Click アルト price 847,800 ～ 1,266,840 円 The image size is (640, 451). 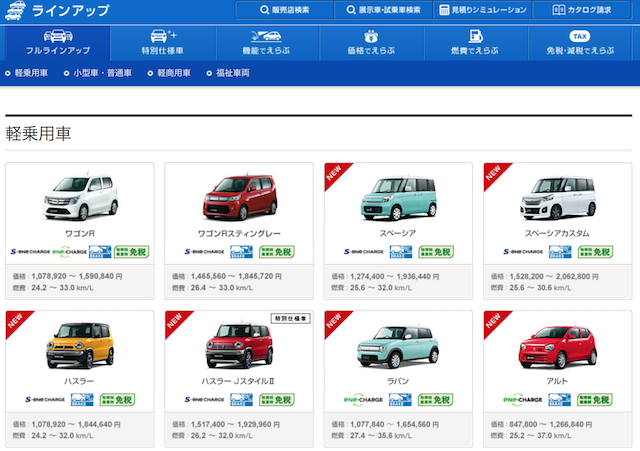tap(541, 424)
